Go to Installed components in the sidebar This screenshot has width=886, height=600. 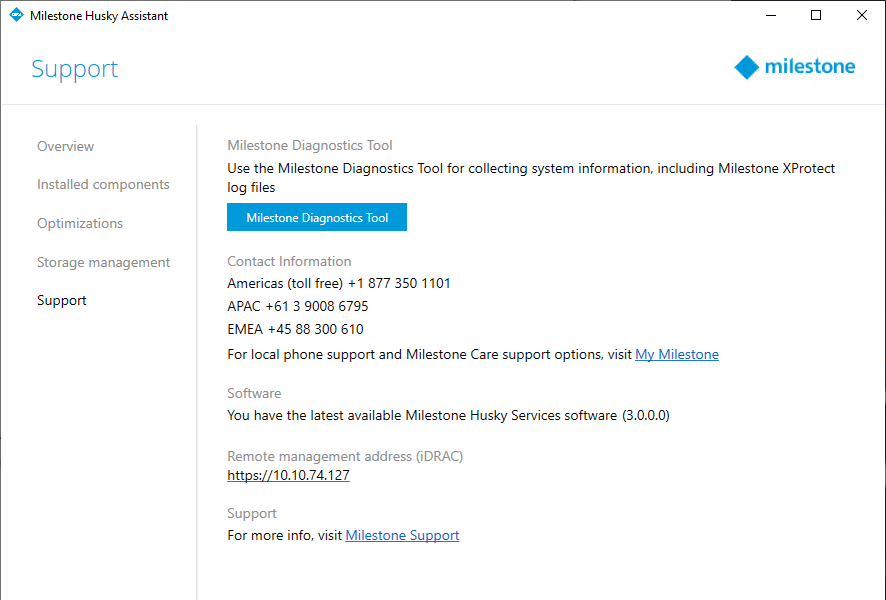(x=103, y=184)
